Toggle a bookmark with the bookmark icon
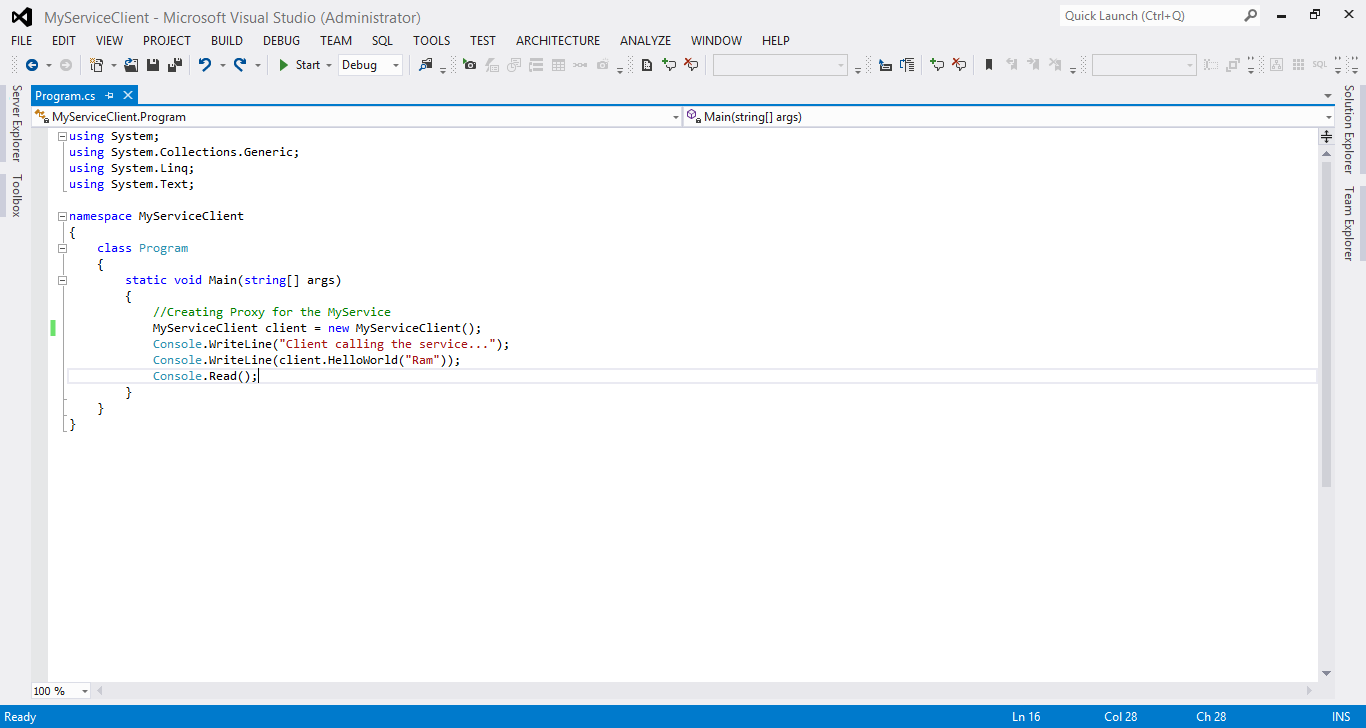Viewport: 1366px width, 728px height. coord(989,65)
